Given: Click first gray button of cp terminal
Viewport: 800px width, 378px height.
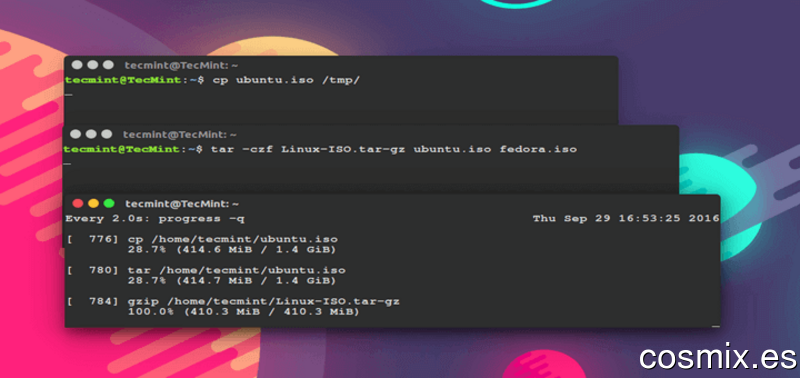Looking at the screenshot, I should point(77,65).
